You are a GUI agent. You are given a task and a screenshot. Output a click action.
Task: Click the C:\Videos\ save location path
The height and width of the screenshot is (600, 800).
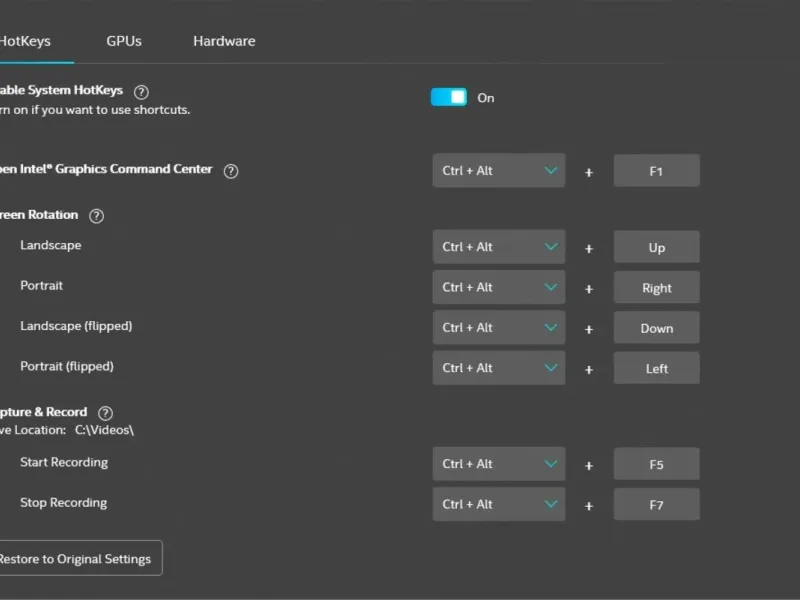[104, 430]
